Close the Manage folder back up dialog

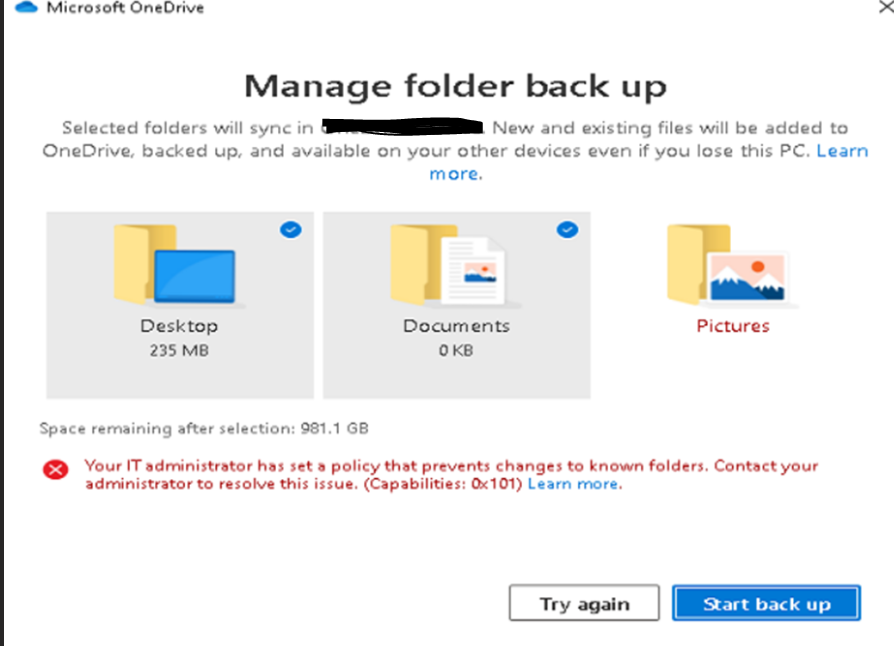[885, 8]
